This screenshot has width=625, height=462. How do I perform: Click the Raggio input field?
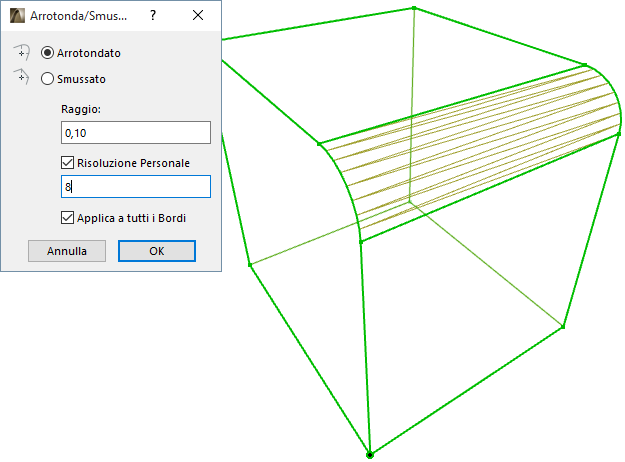pyautogui.click(x=136, y=132)
